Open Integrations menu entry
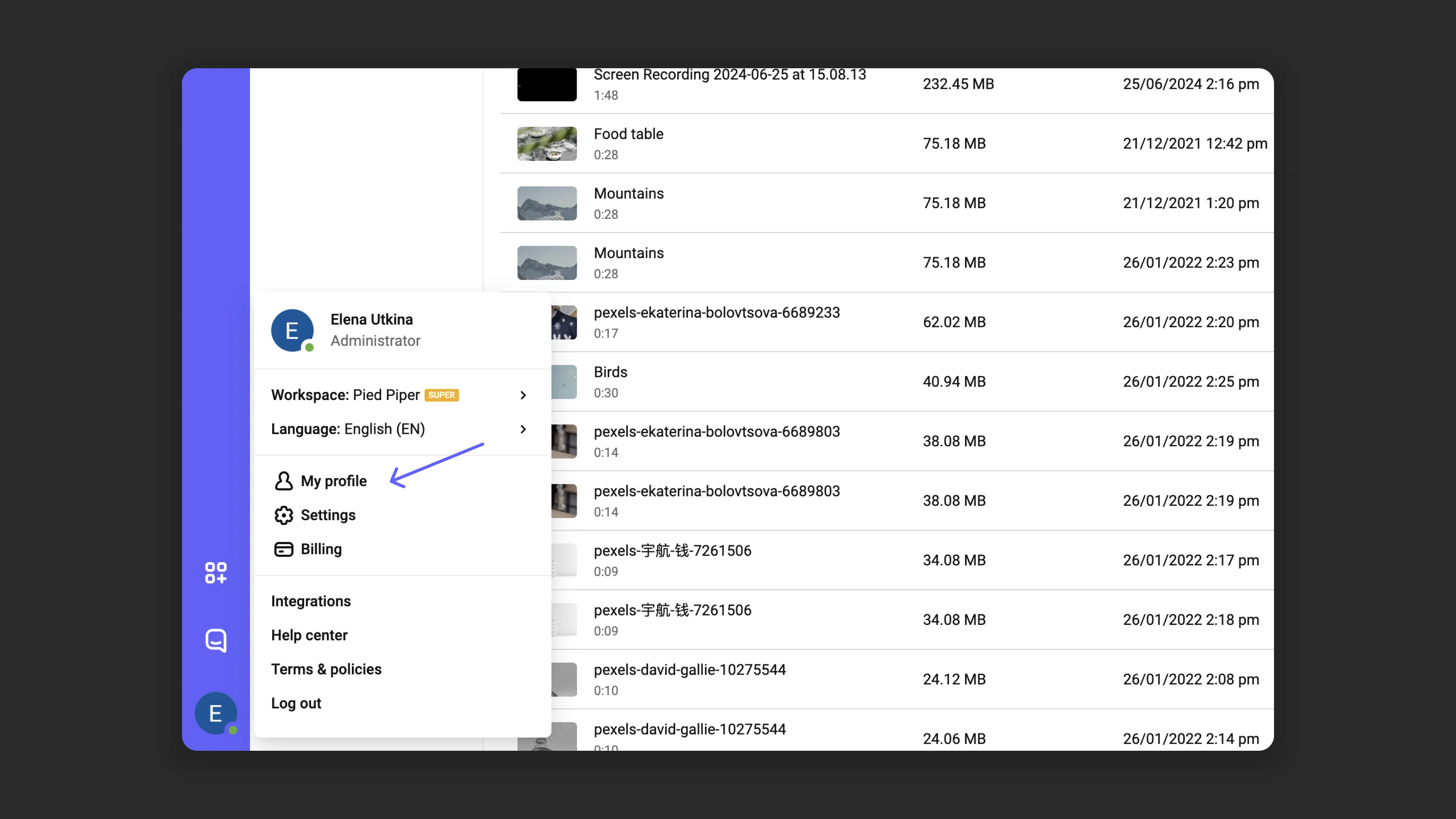Viewport: 1456px width, 819px height. 311,601
